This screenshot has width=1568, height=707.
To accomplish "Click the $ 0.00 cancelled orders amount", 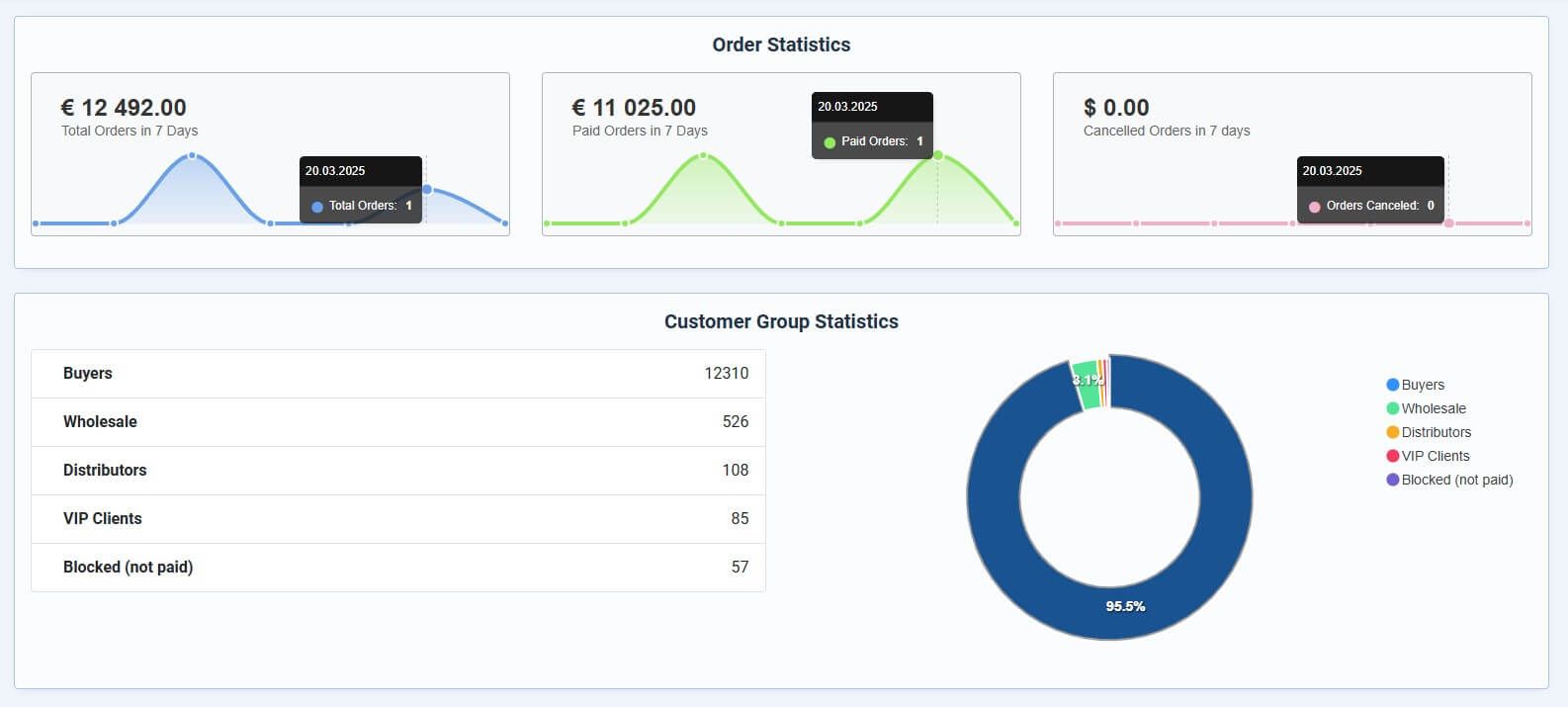I will tap(1116, 108).
